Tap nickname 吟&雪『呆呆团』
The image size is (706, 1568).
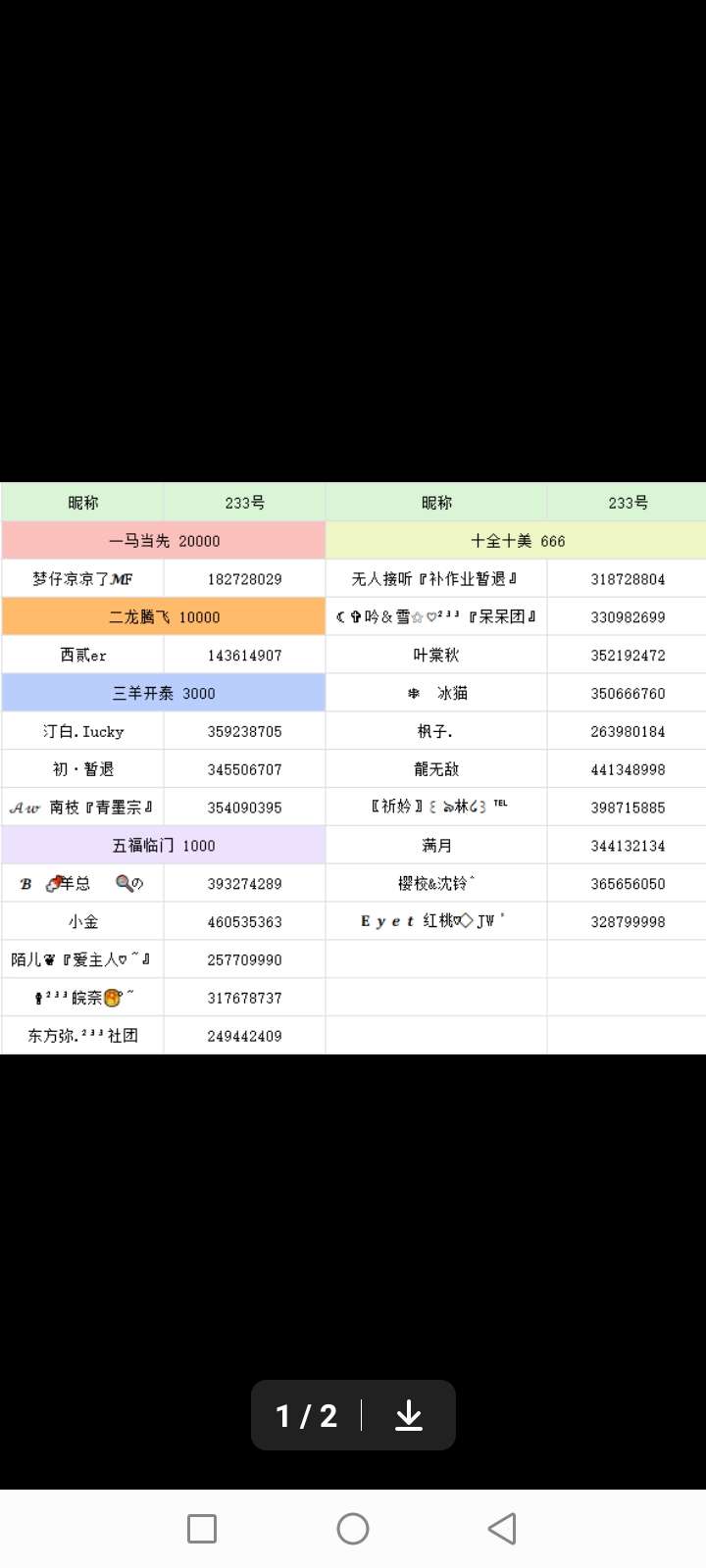coord(436,617)
